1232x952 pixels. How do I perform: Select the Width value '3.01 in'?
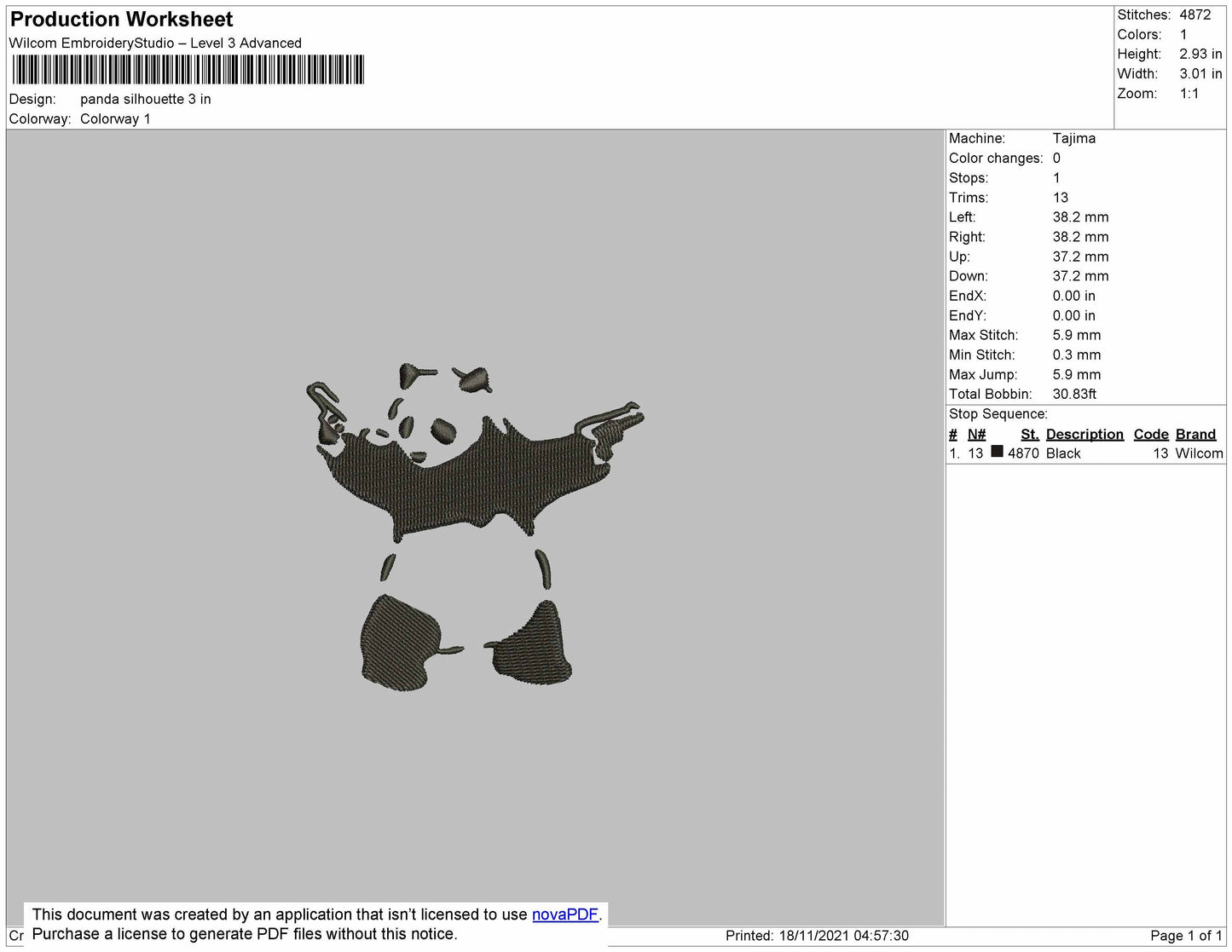coord(1200,73)
